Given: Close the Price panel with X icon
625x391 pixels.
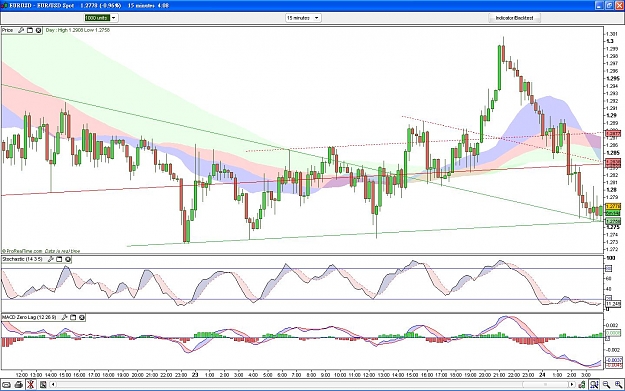Looking at the screenshot, I should 39,30.
